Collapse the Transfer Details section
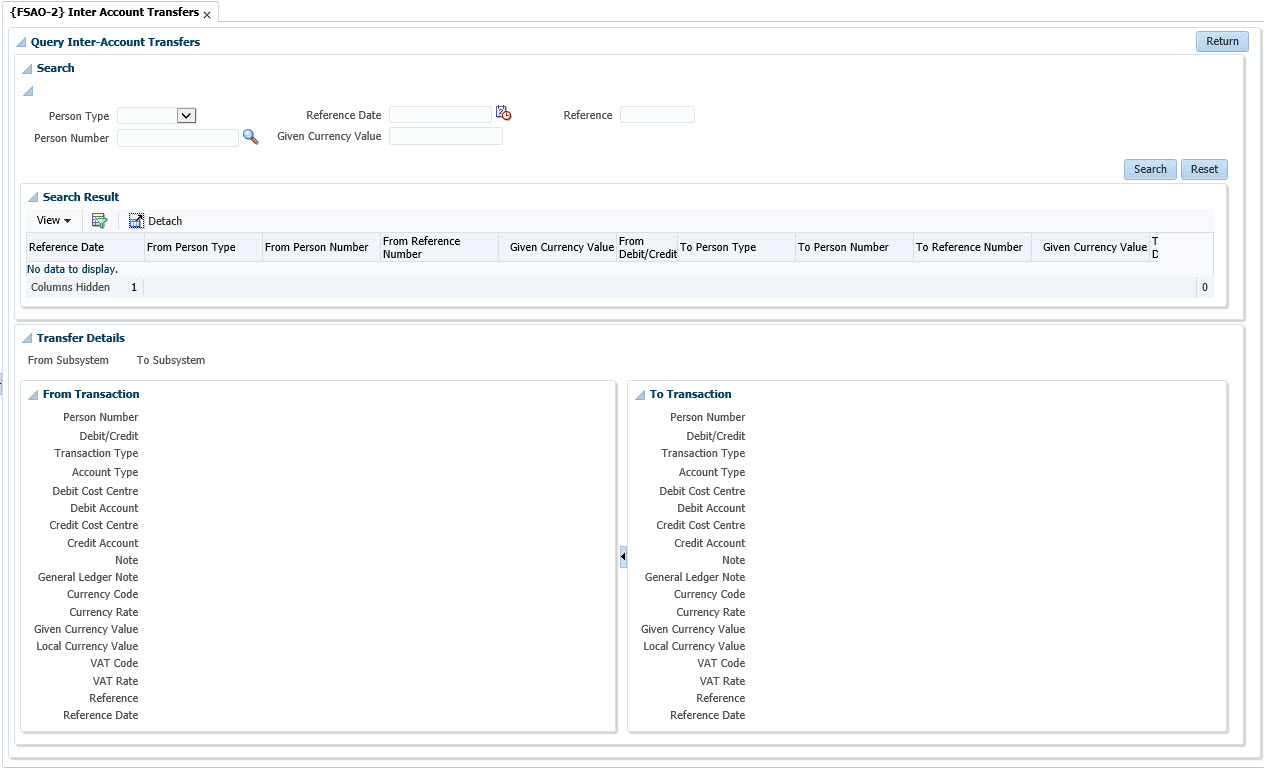The height and width of the screenshot is (768, 1264). (x=27, y=339)
